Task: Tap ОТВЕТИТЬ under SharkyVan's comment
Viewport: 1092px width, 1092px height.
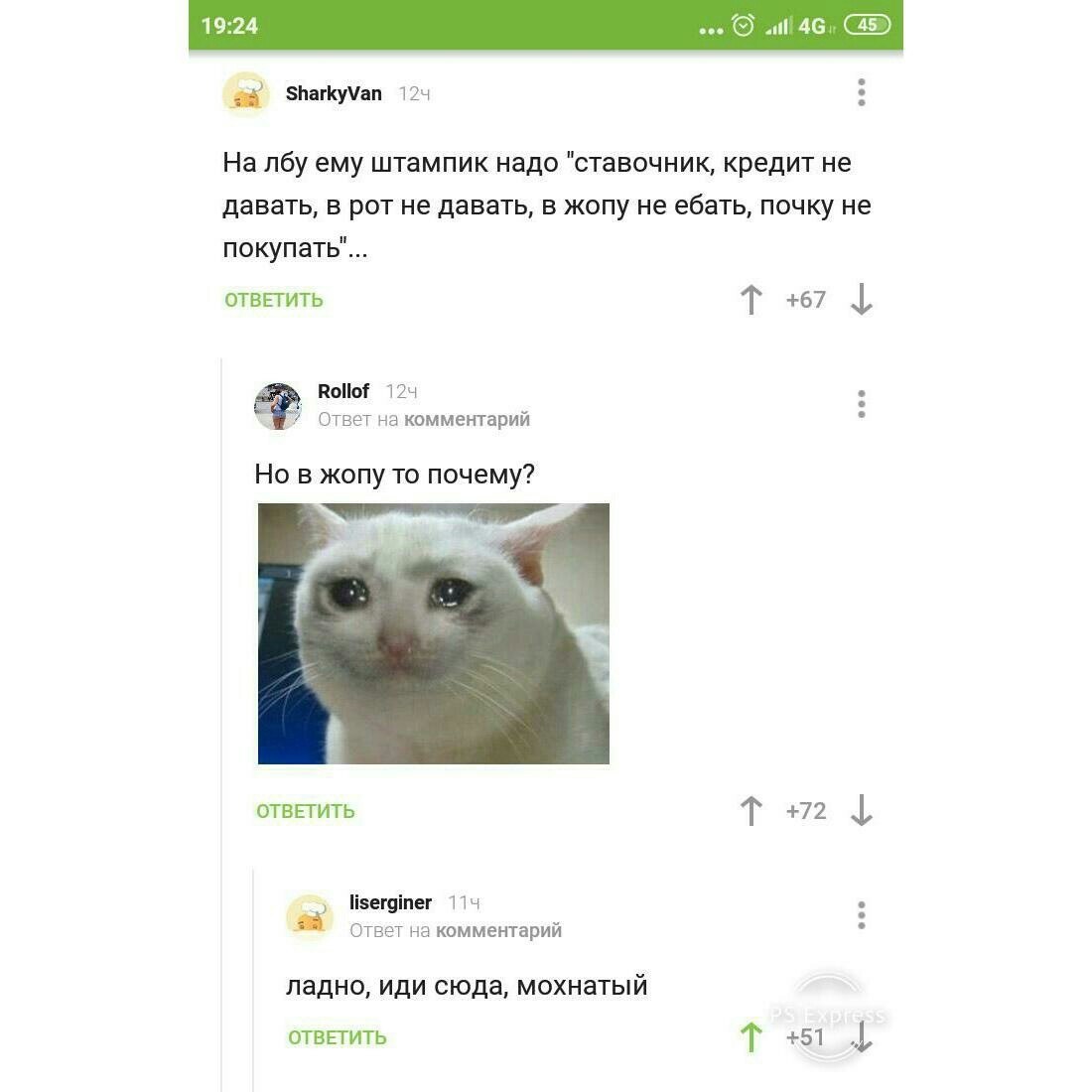Action: pos(274,300)
